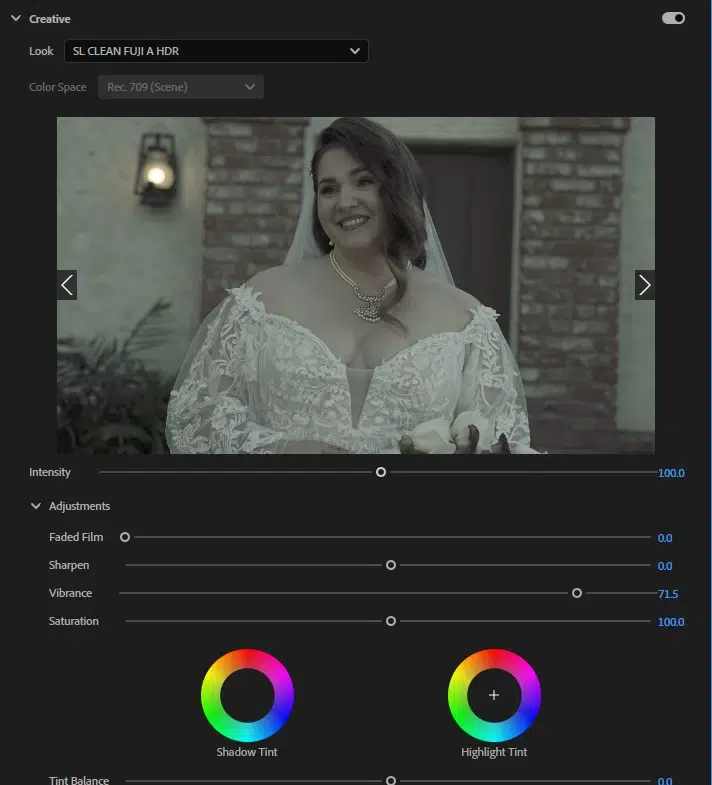Click the Tint Balance slider handle

tap(391, 780)
